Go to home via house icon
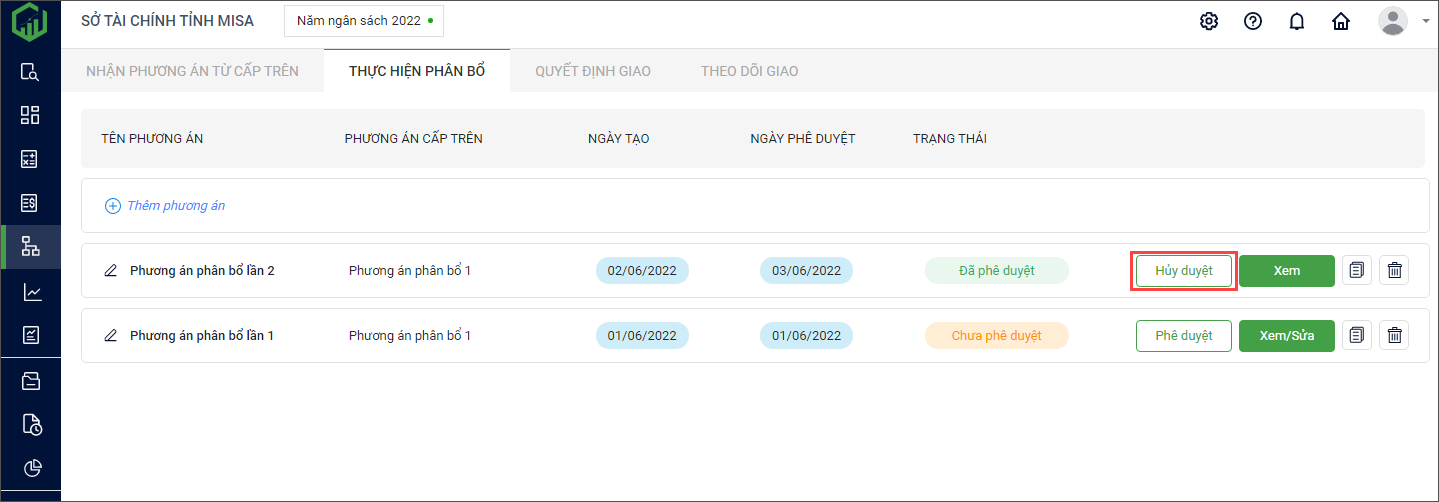The width and height of the screenshot is (1439, 502). 1341,21
